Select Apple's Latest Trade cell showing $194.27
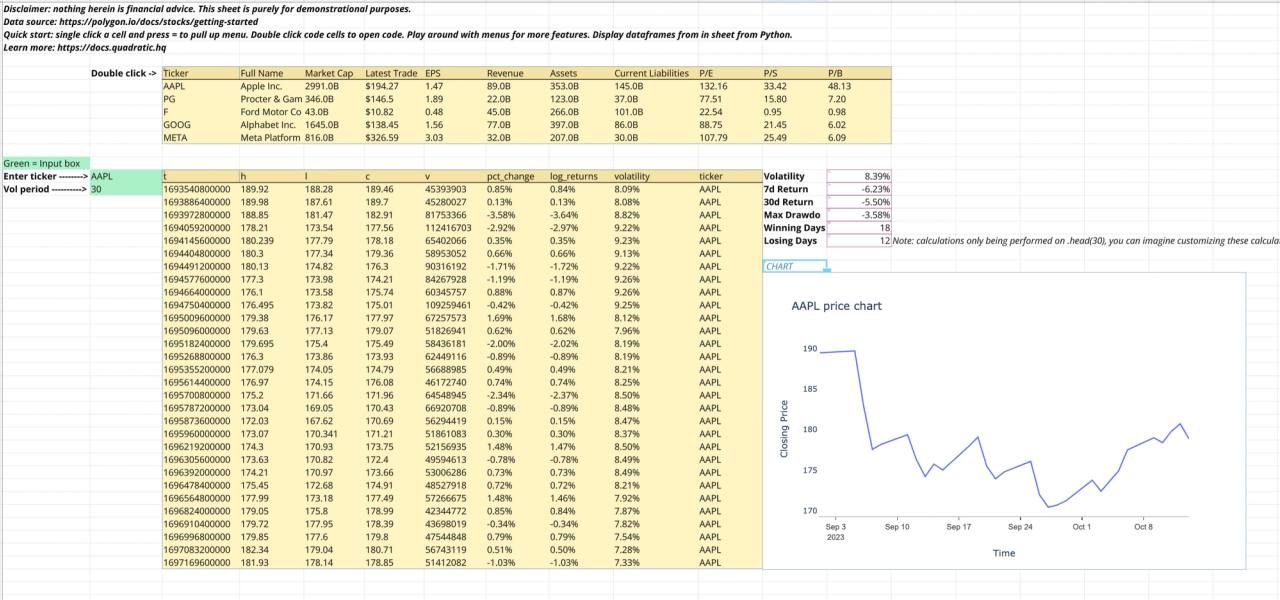This screenshot has height=600, width=1280. pyautogui.click(x=383, y=86)
